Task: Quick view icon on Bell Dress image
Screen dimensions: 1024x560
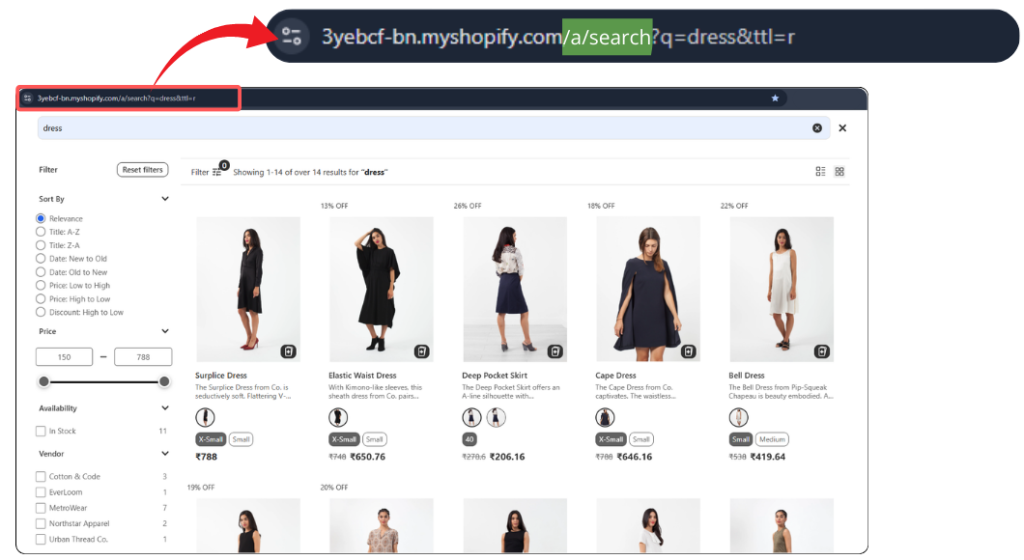Action: (822, 351)
